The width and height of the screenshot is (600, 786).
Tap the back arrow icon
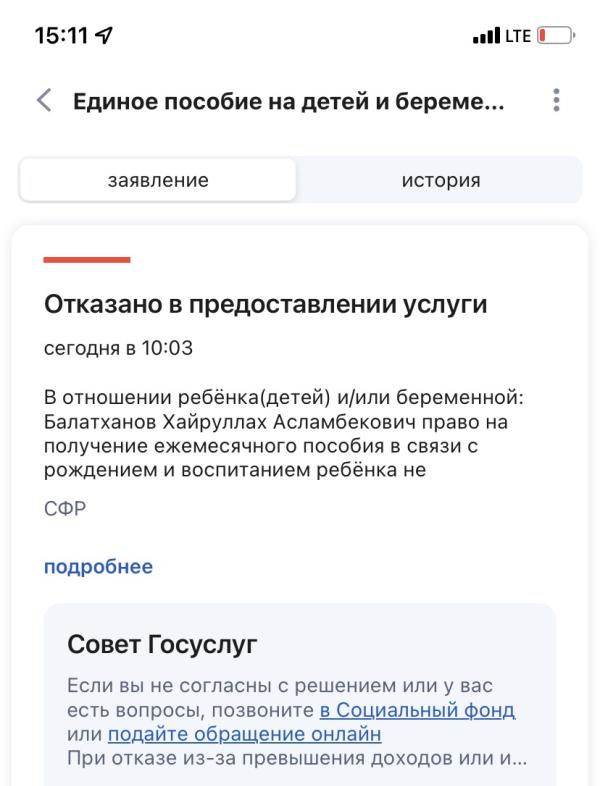(44, 100)
